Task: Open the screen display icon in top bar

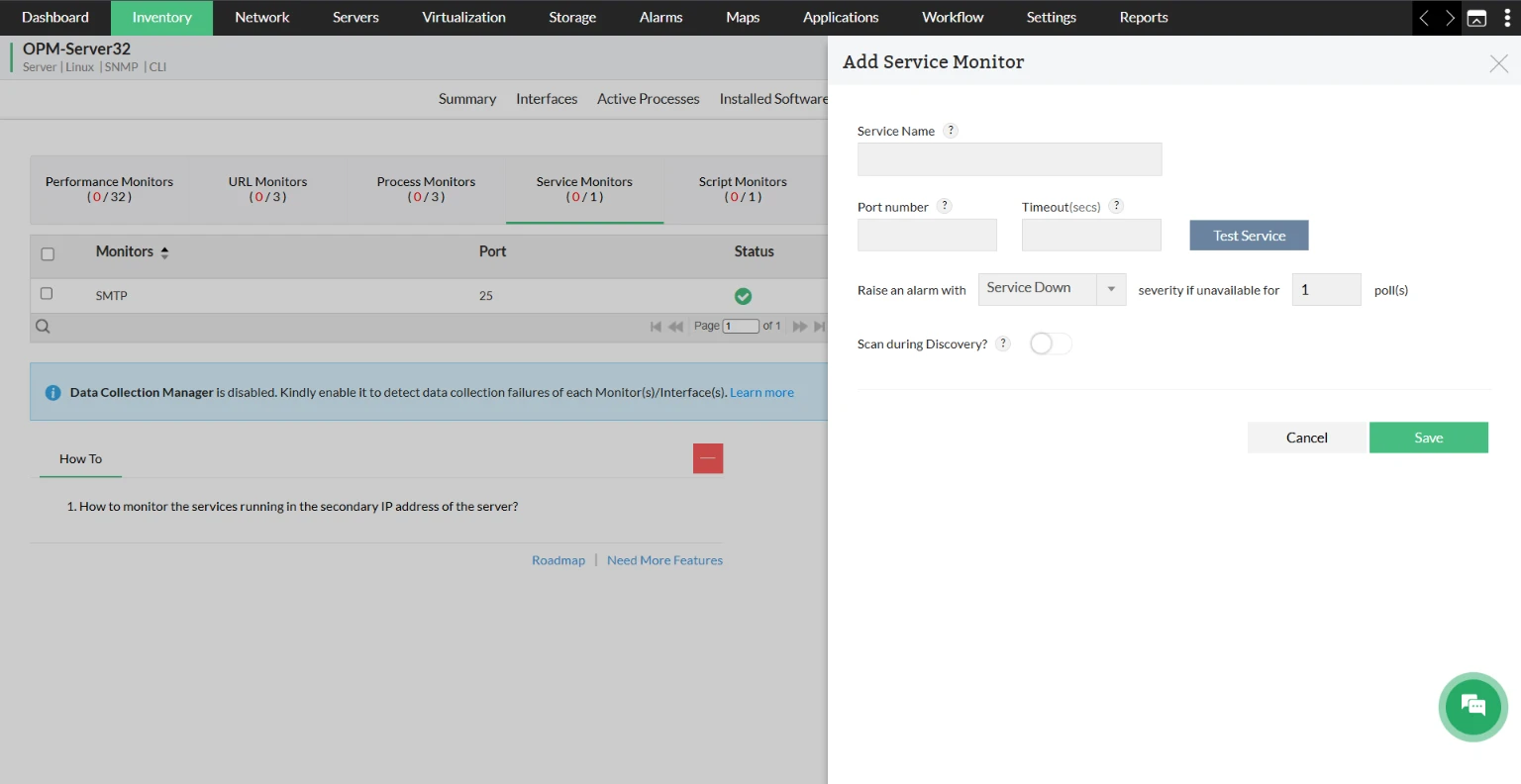Action: tap(1476, 18)
